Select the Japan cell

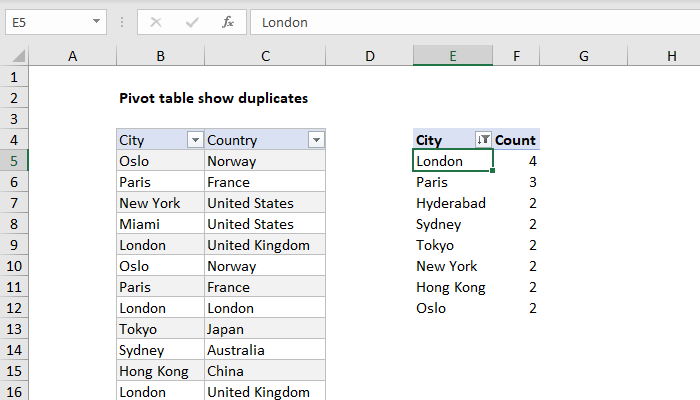pos(265,329)
